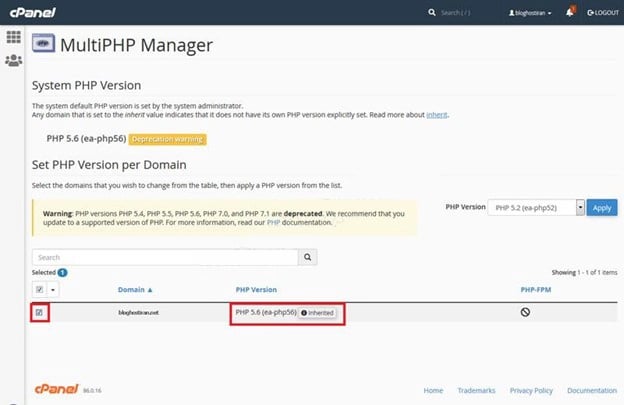Open the footer Home link
The height and width of the screenshot is (405, 624).
coord(433,391)
